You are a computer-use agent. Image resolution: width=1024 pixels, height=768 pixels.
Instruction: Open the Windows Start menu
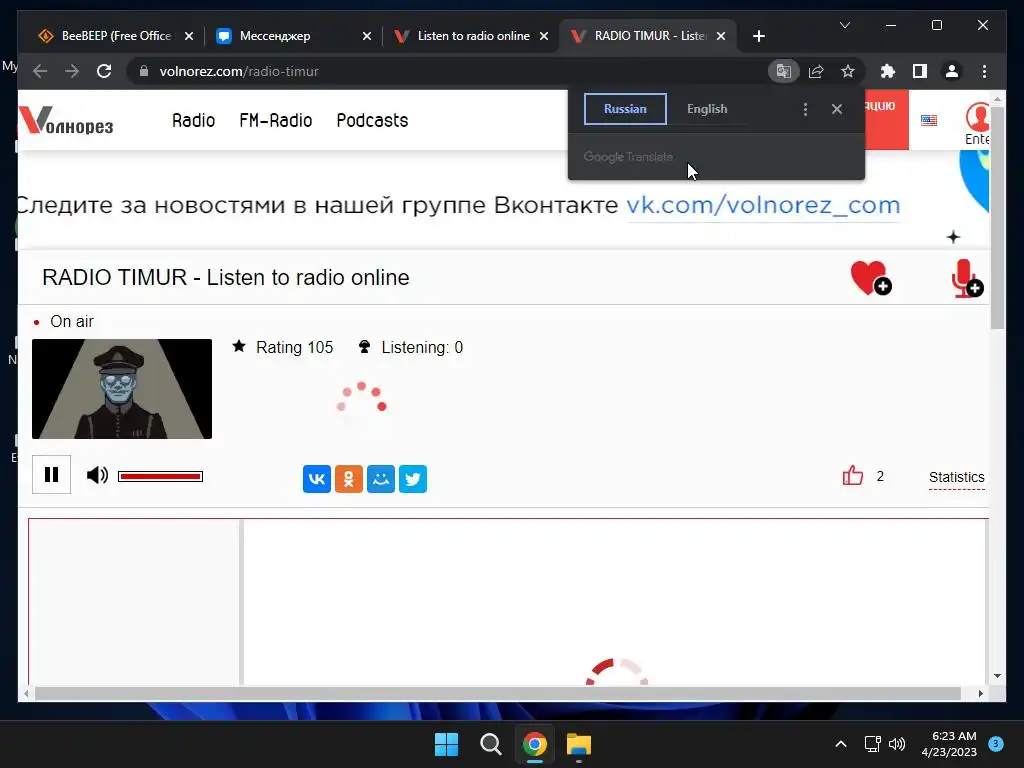coord(447,744)
